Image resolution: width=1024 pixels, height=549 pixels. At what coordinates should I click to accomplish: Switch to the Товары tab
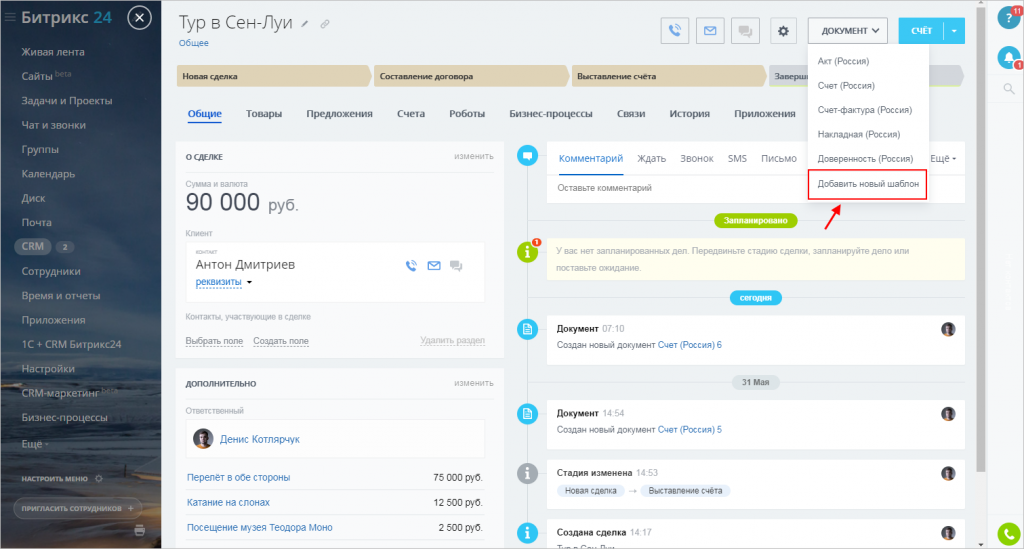tap(264, 114)
